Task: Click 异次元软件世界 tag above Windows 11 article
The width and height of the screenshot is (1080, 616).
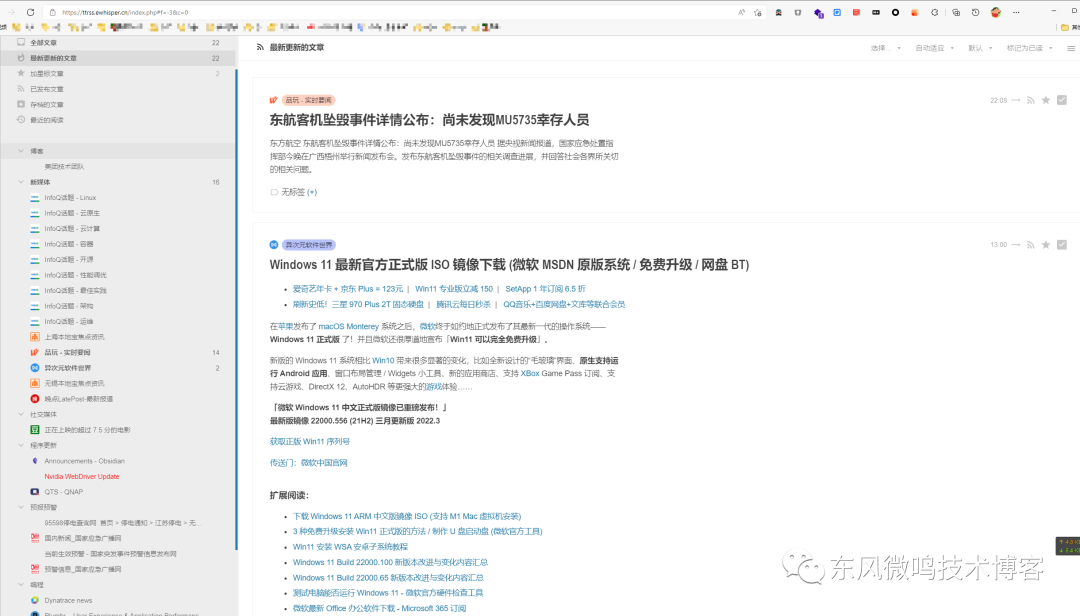Action: pos(309,245)
